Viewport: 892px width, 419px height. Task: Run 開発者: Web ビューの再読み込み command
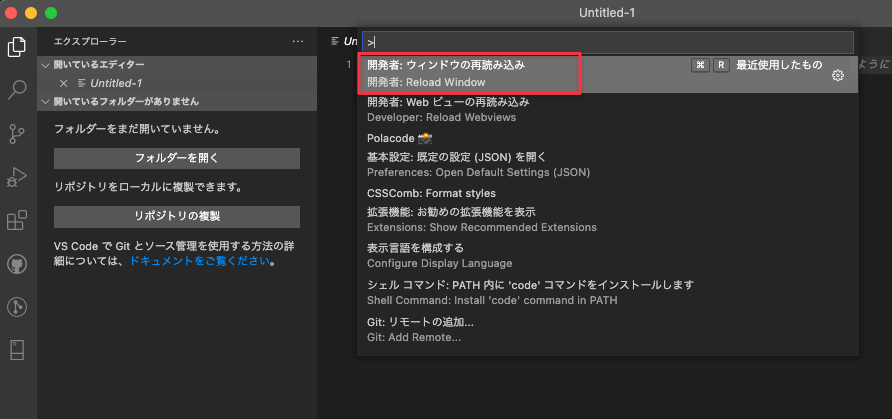pyautogui.click(x=608, y=110)
